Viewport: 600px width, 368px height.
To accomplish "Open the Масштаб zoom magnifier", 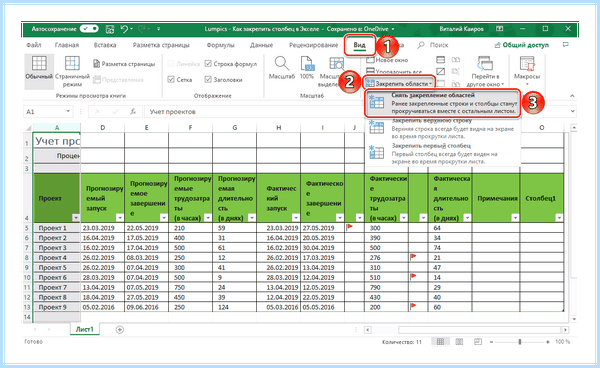I will pos(282,68).
